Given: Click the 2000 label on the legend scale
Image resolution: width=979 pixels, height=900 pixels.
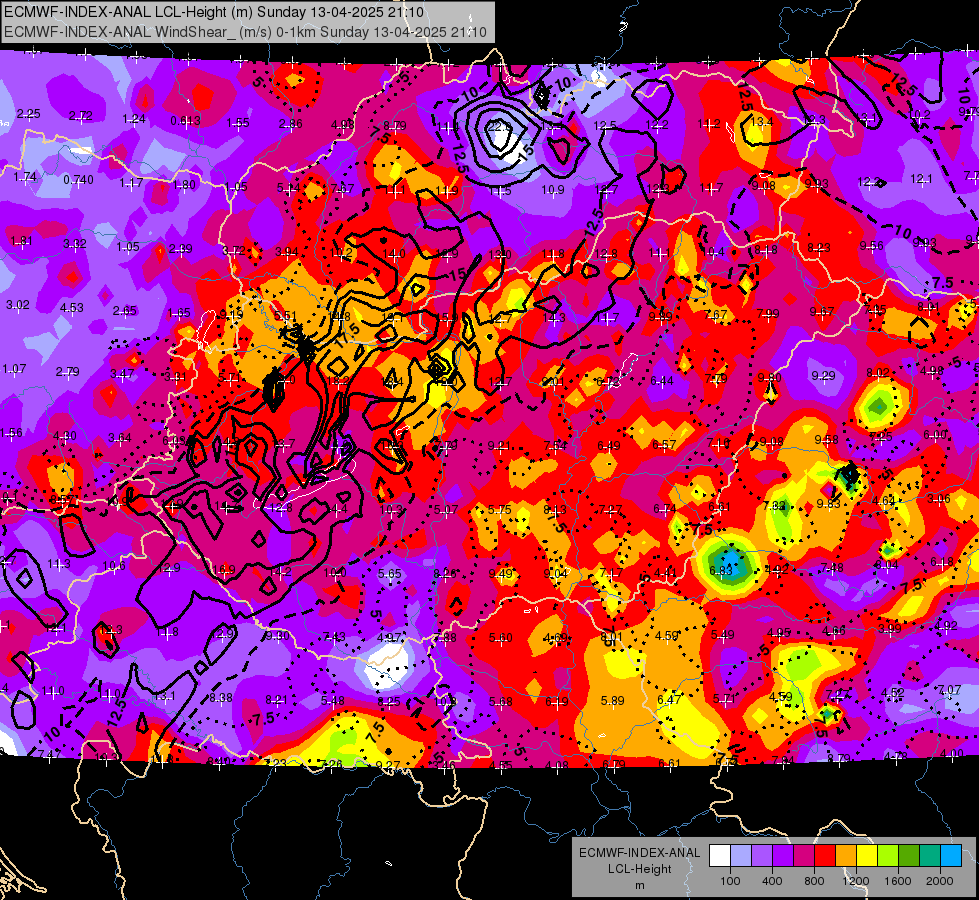Looking at the screenshot, I should click(x=940, y=881).
